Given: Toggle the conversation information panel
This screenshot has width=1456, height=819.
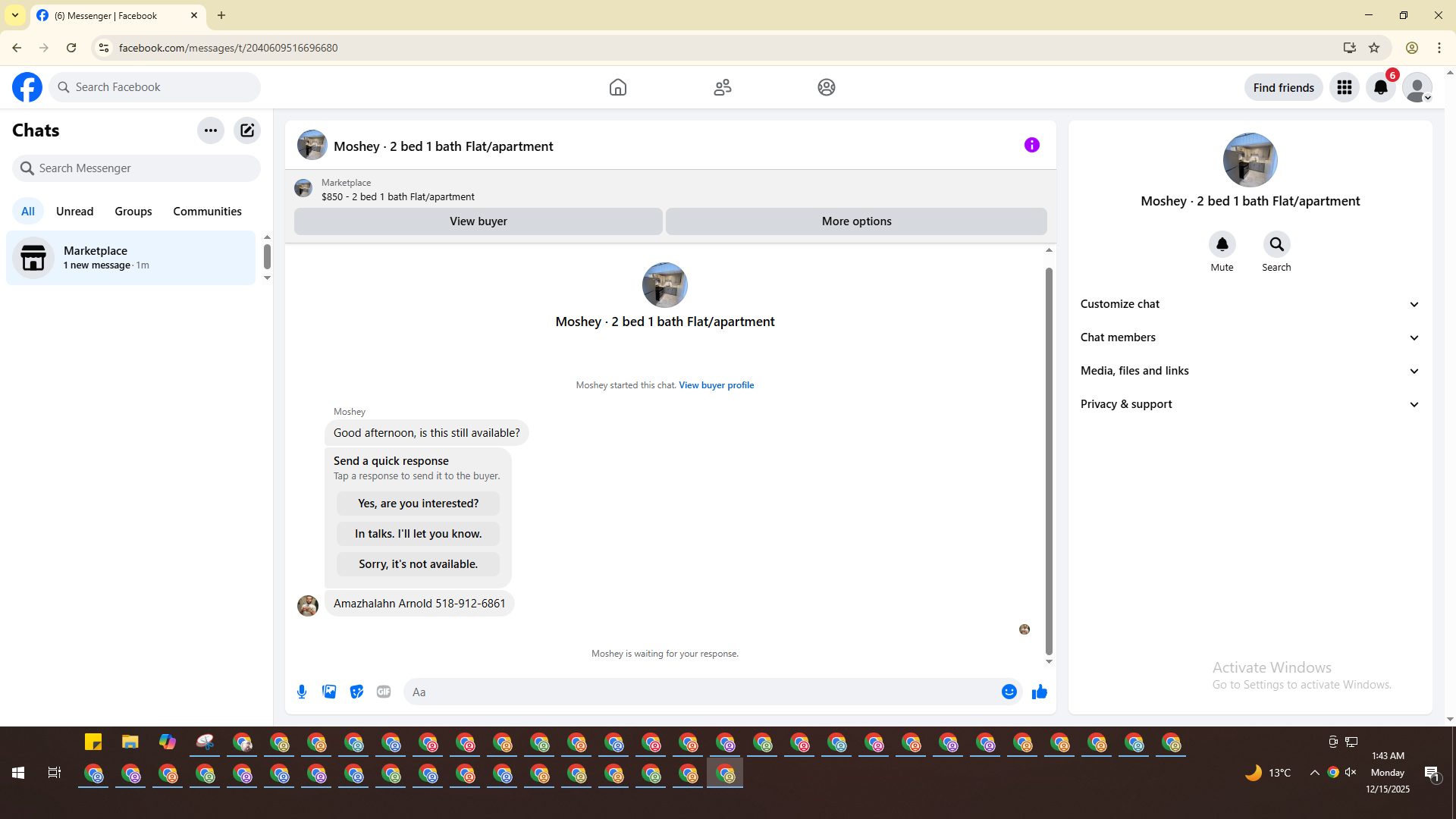Looking at the screenshot, I should coord(1031,145).
